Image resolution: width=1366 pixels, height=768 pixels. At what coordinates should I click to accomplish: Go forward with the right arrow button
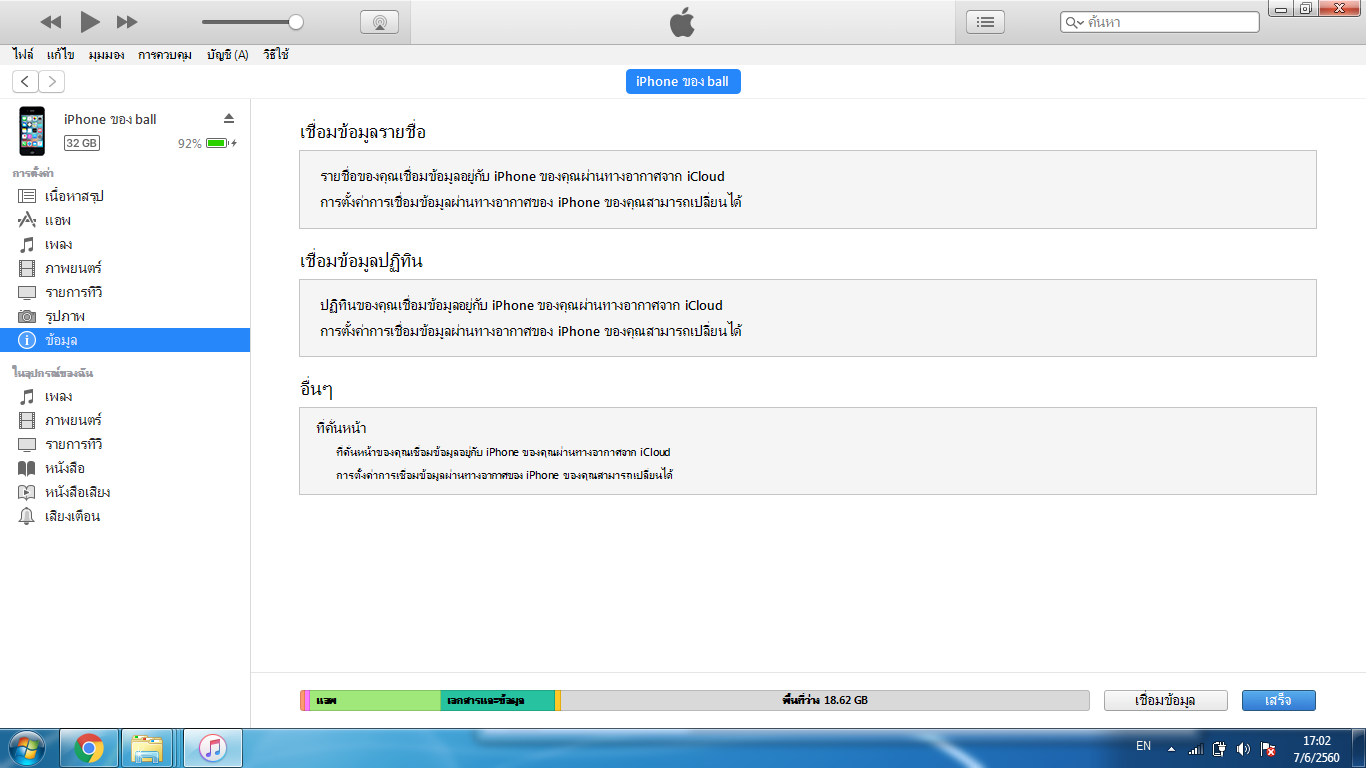(x=51, y=82)
